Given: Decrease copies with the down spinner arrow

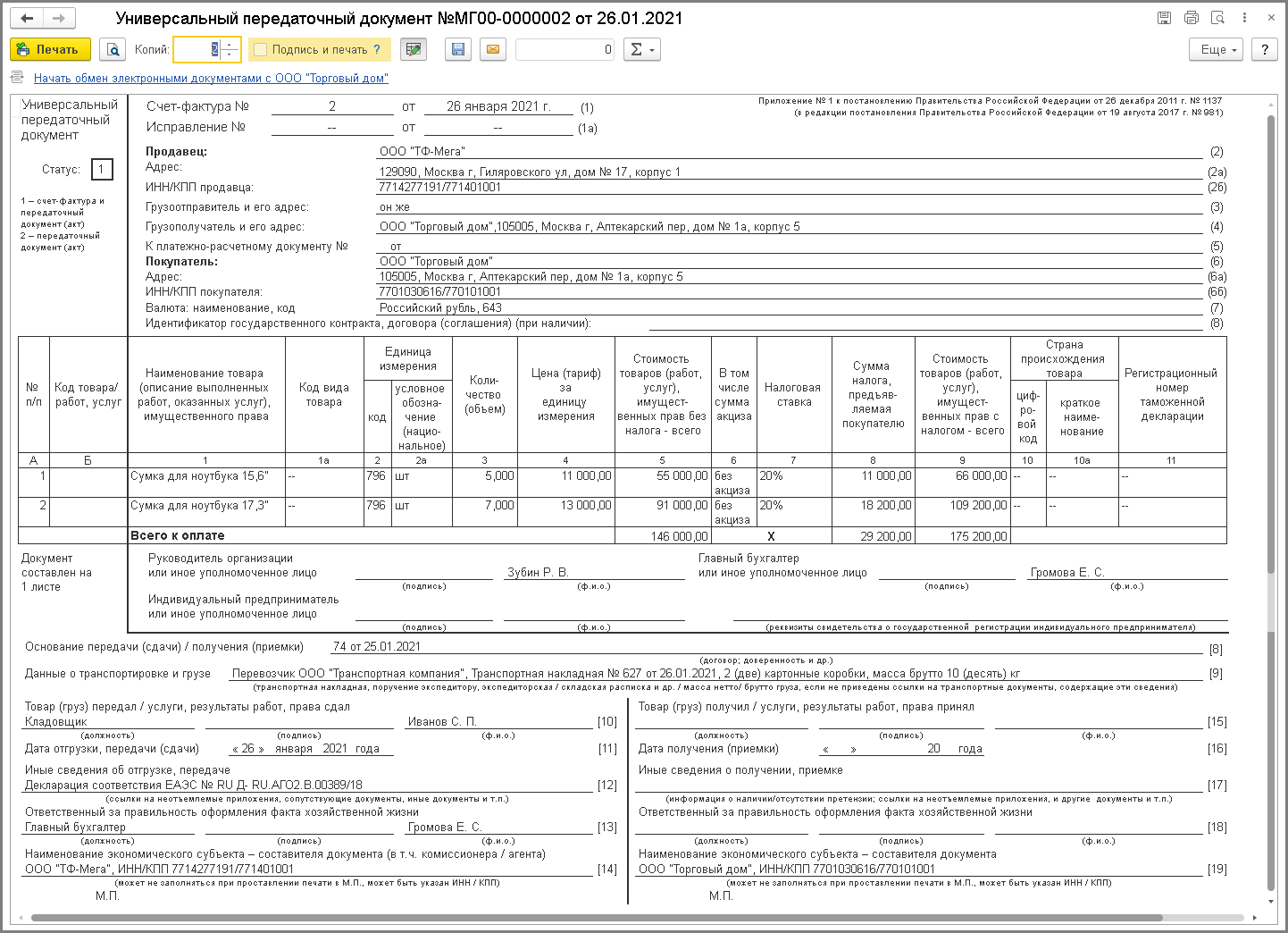Looking at the screenshot, I should (230, 55).
